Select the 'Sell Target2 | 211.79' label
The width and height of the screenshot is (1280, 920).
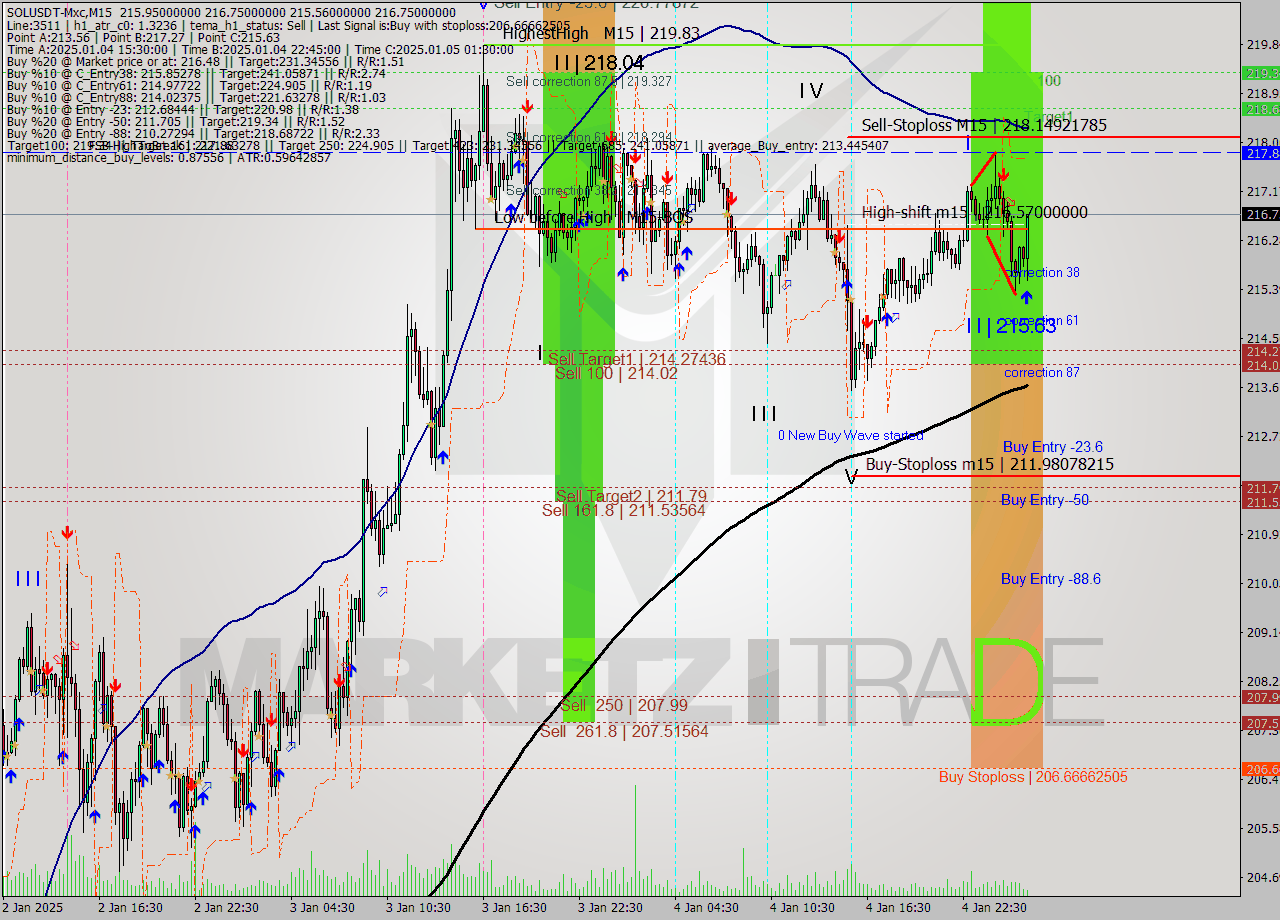(631, 496)
